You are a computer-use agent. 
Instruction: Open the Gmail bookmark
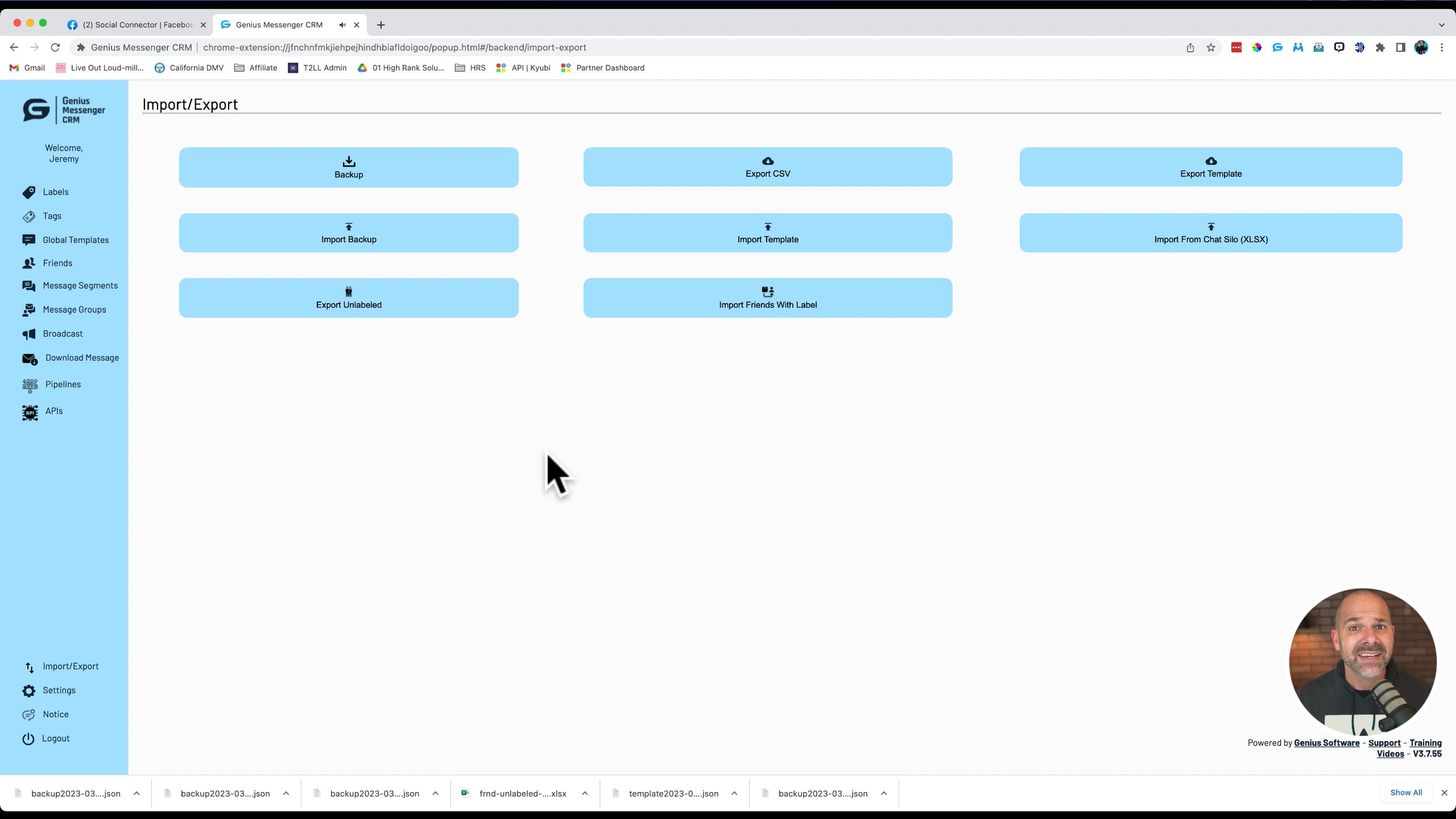click(x=27, y=68)
